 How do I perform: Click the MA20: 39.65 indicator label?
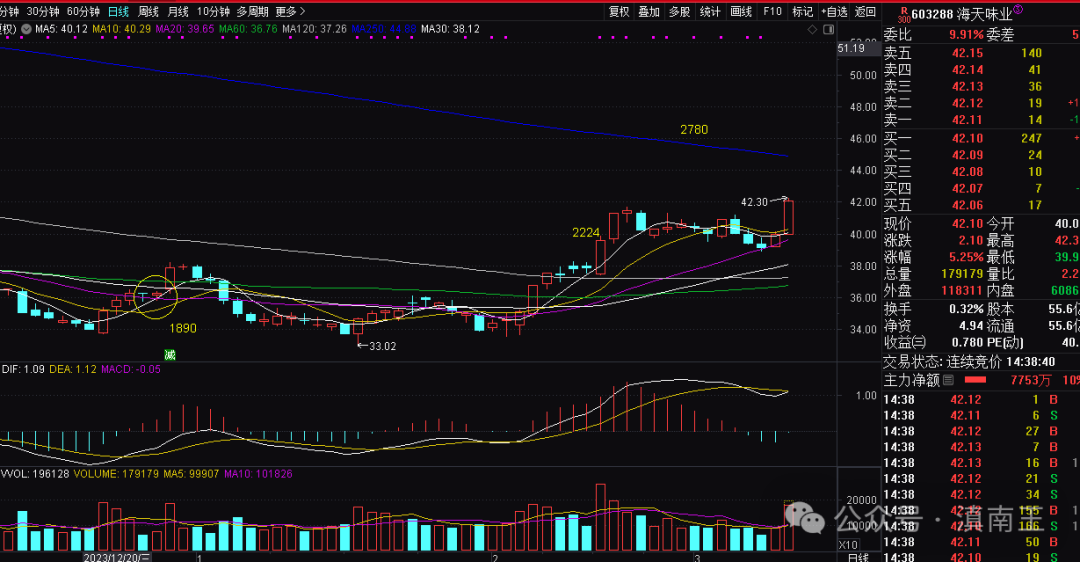tap(185, 29)
